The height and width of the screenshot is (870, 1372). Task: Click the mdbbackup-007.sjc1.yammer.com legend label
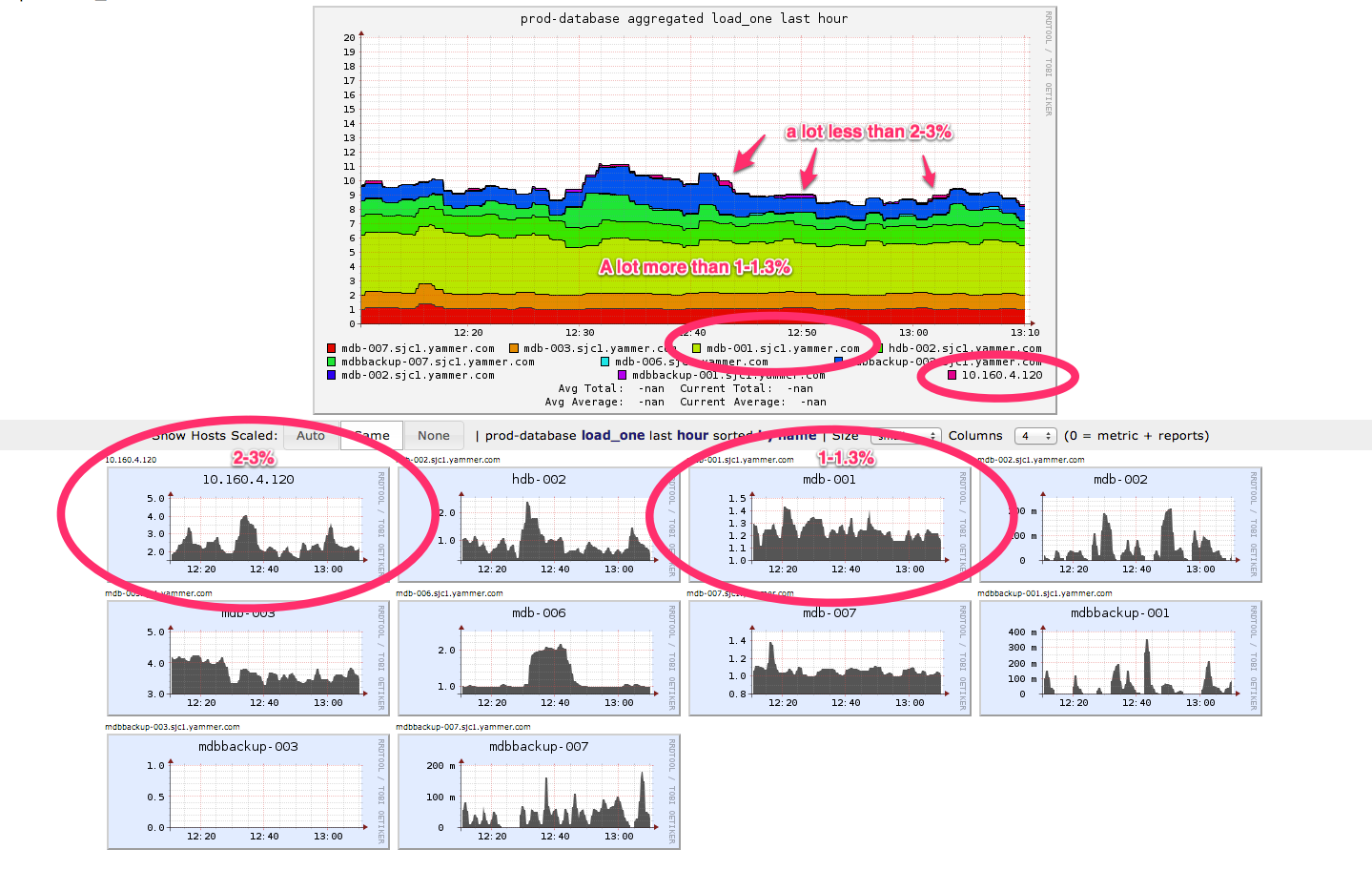pyautogui.click(x=438, y=362)
